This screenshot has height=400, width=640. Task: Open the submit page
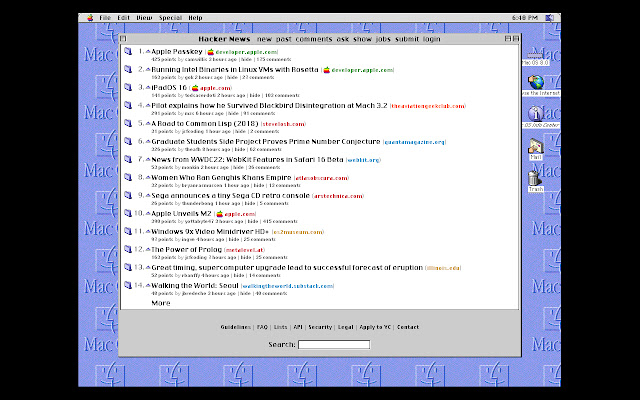[x=407, y=39]
